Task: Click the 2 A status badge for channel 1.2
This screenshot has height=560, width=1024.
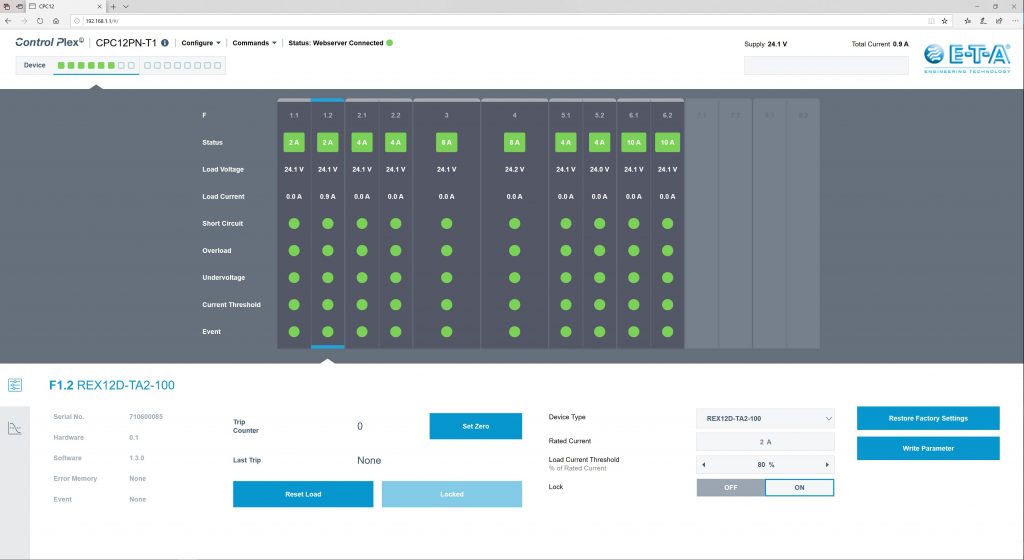Action: [x=327, y=143]
